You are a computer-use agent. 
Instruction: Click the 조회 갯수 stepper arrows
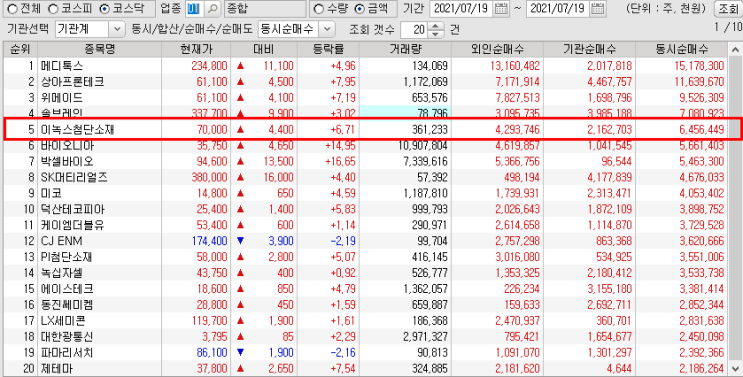pyautogui.click(x=435, y=30)
